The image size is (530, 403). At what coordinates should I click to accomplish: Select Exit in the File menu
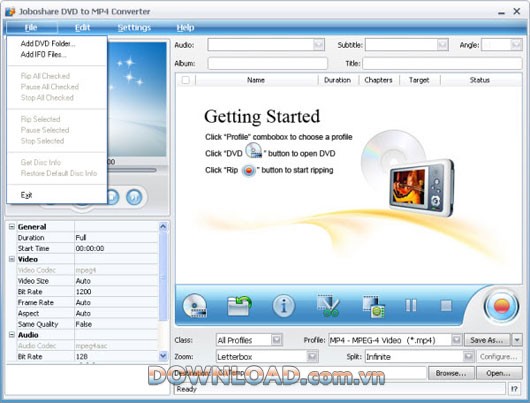point(26,195)
